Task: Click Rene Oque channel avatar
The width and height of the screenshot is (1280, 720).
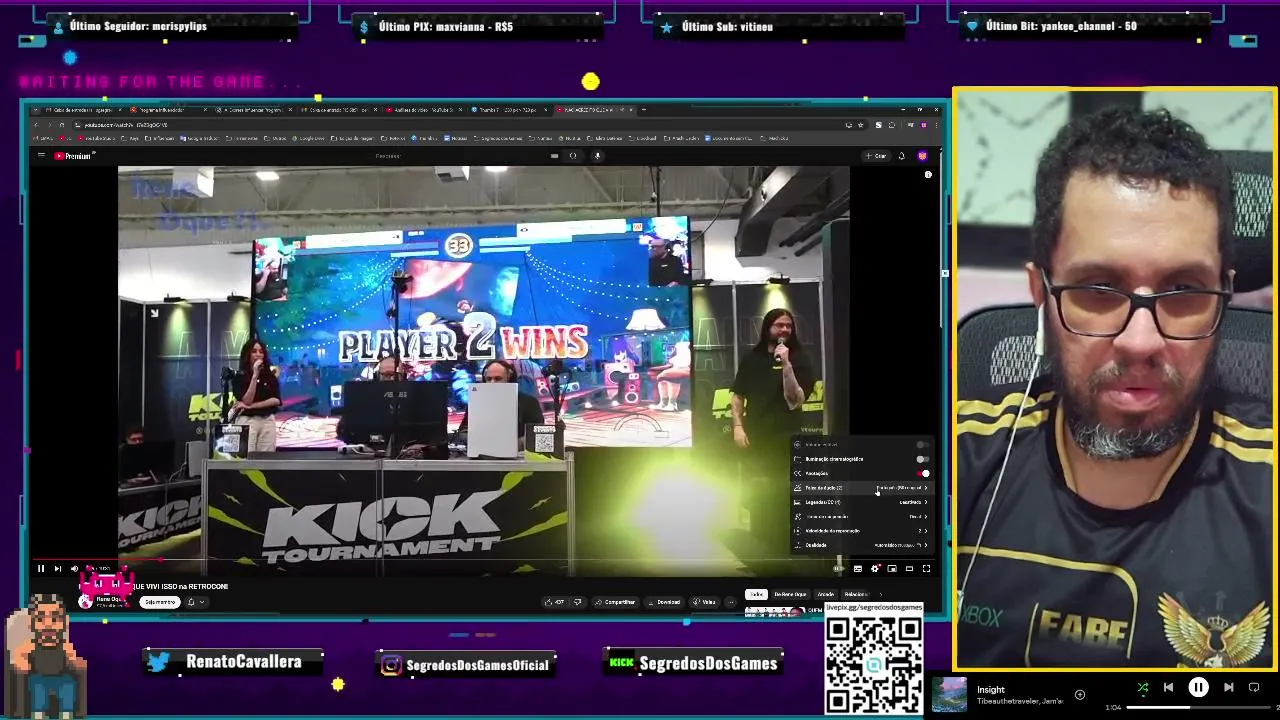Action: [86, 601]
